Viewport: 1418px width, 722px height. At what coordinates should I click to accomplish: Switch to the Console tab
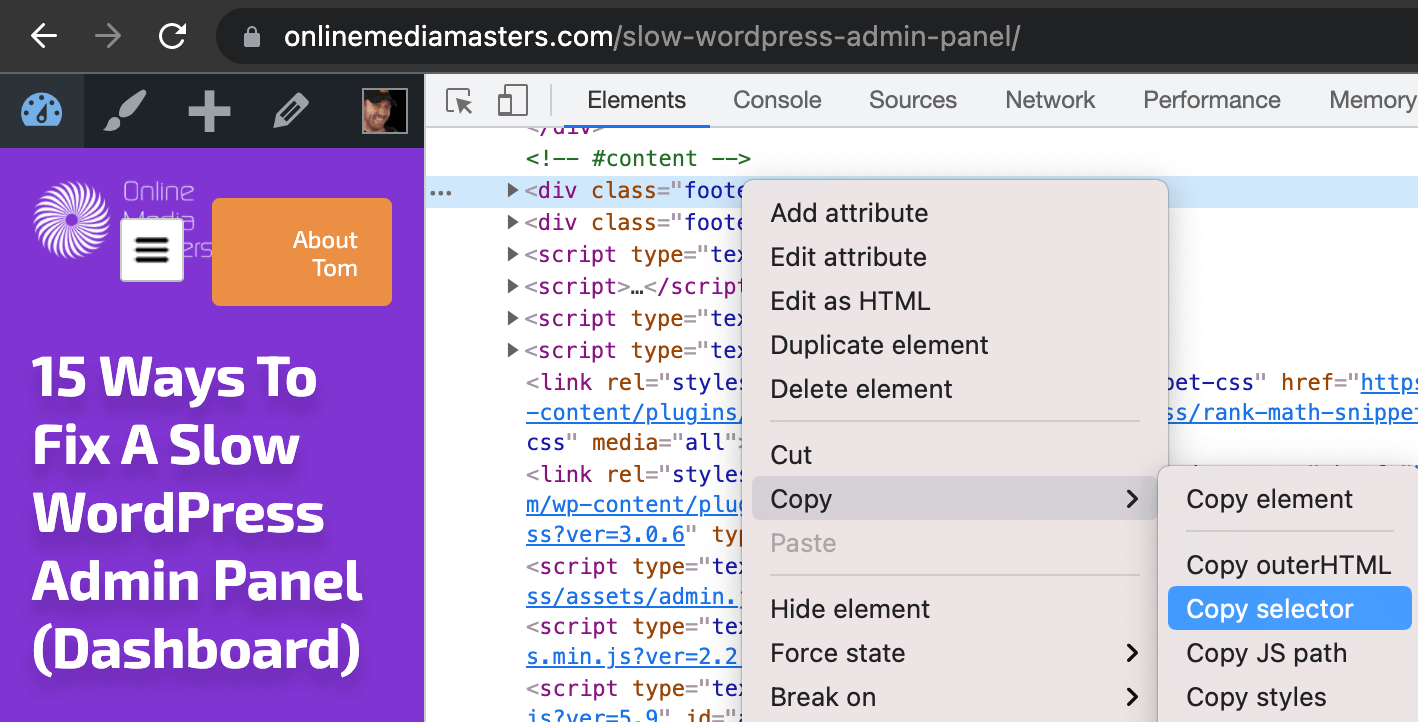coord(777,100)
